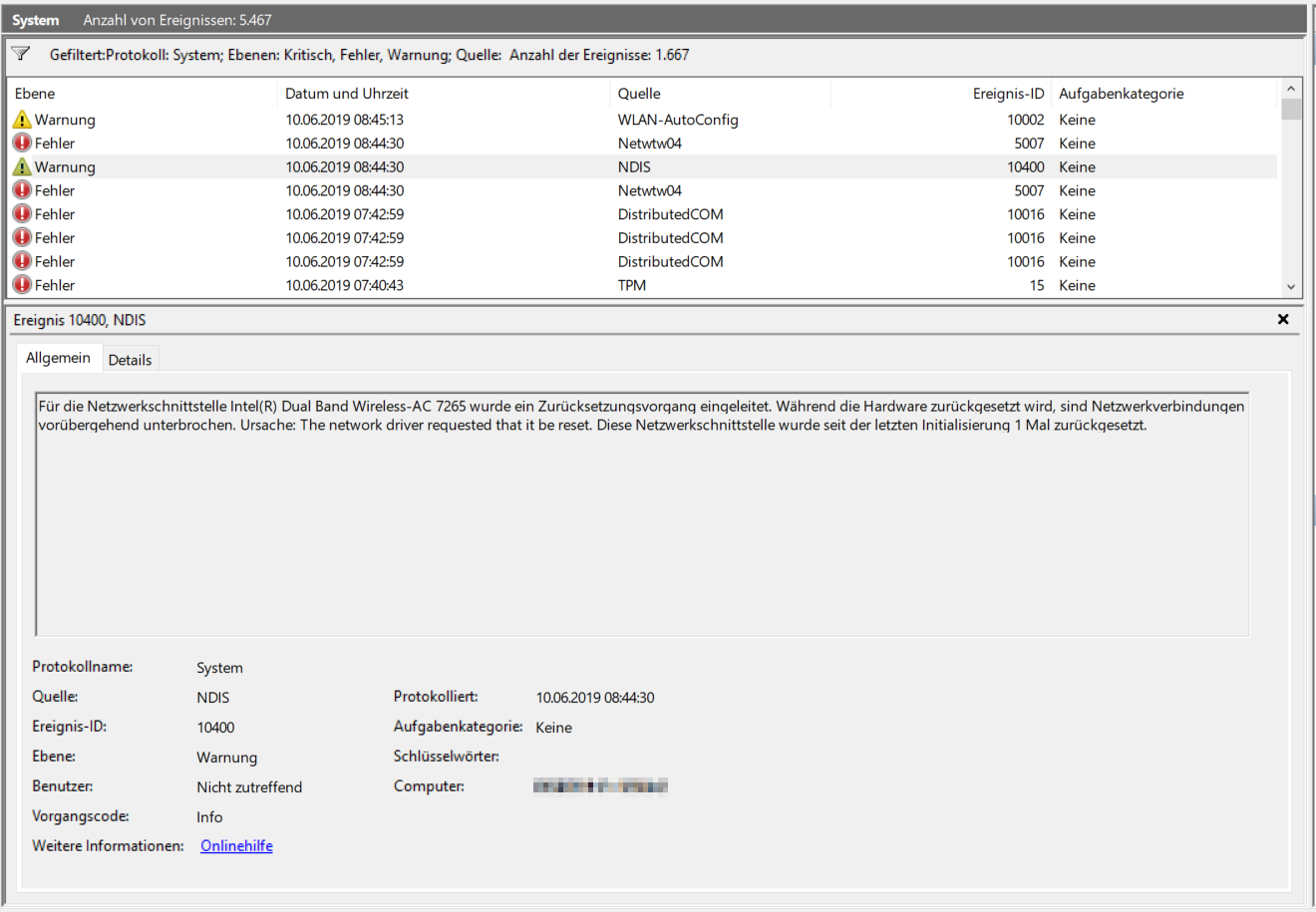Click the filter funnel icon
The image size is (1316, 912).
(21, 54)
